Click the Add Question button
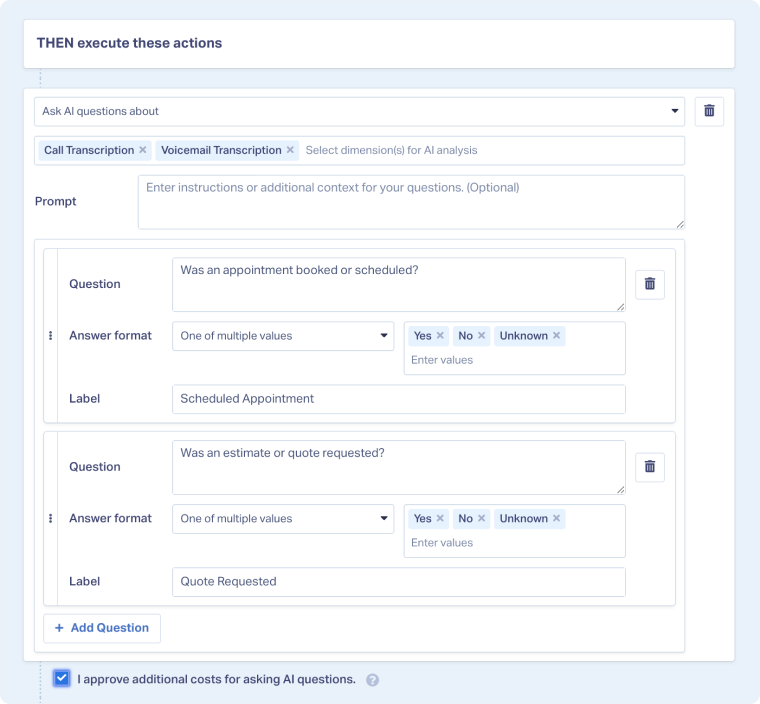This screenshot has width=760, height=704. 102,628
